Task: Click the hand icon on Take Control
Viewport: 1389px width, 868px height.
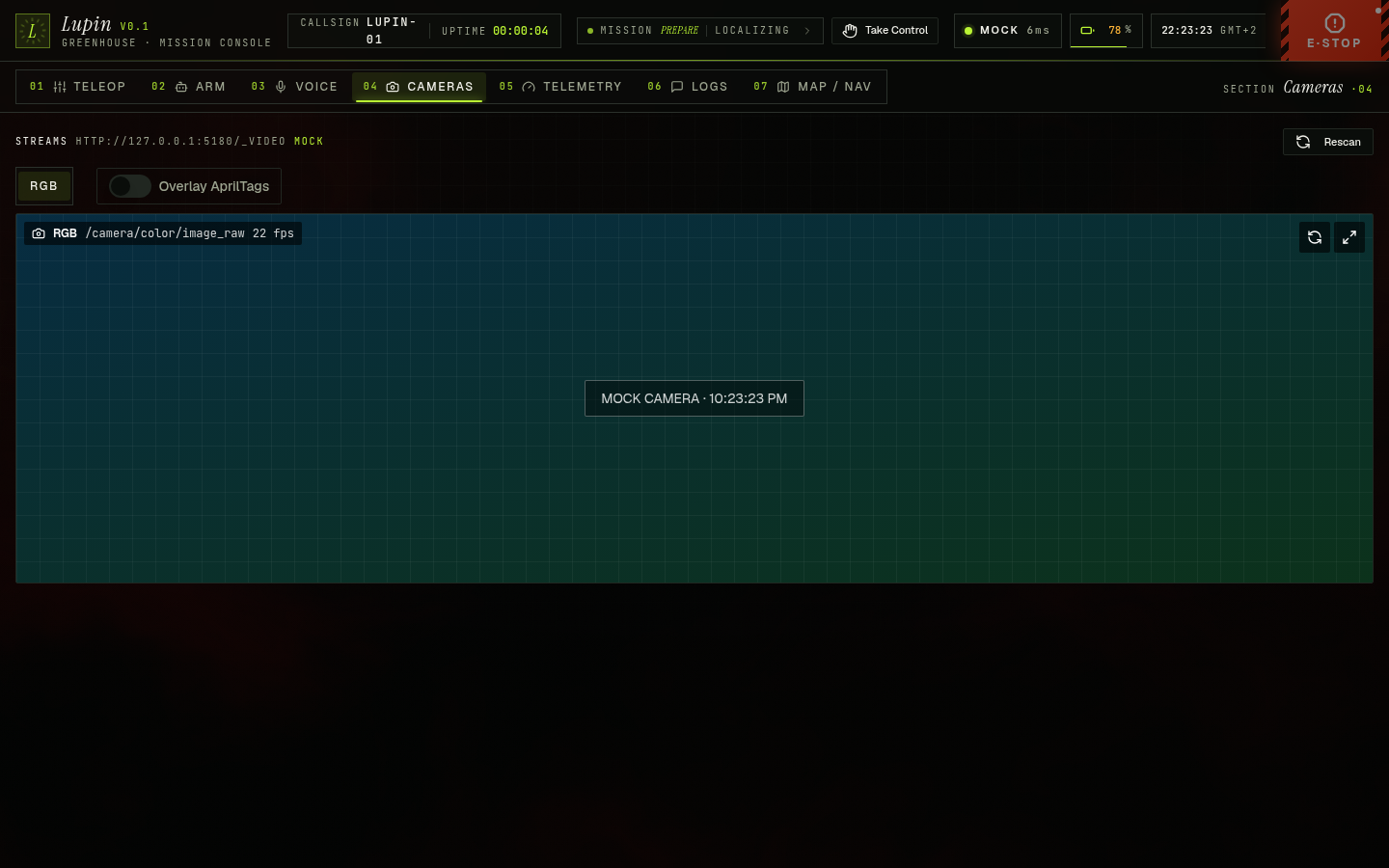Action: coord(850,31)
